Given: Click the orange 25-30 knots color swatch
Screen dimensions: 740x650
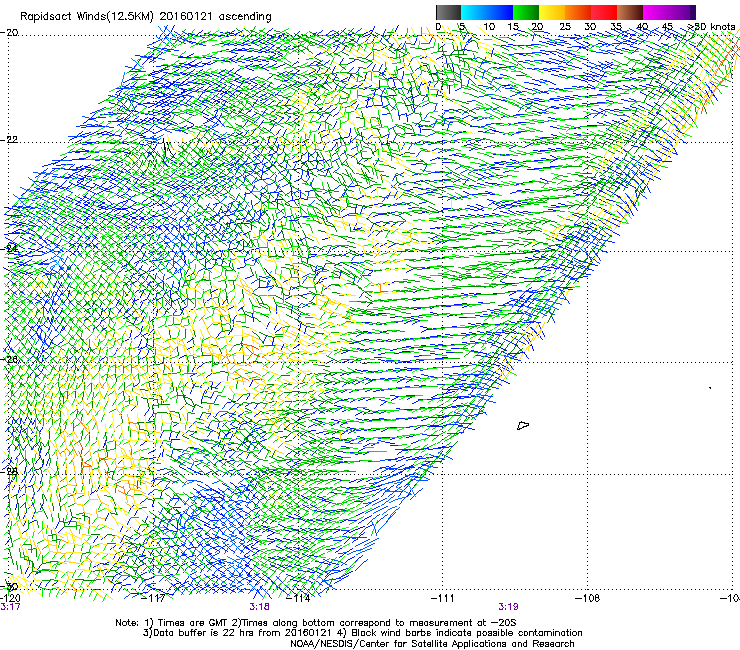Looking at the screenshot, I should [578, 12].
